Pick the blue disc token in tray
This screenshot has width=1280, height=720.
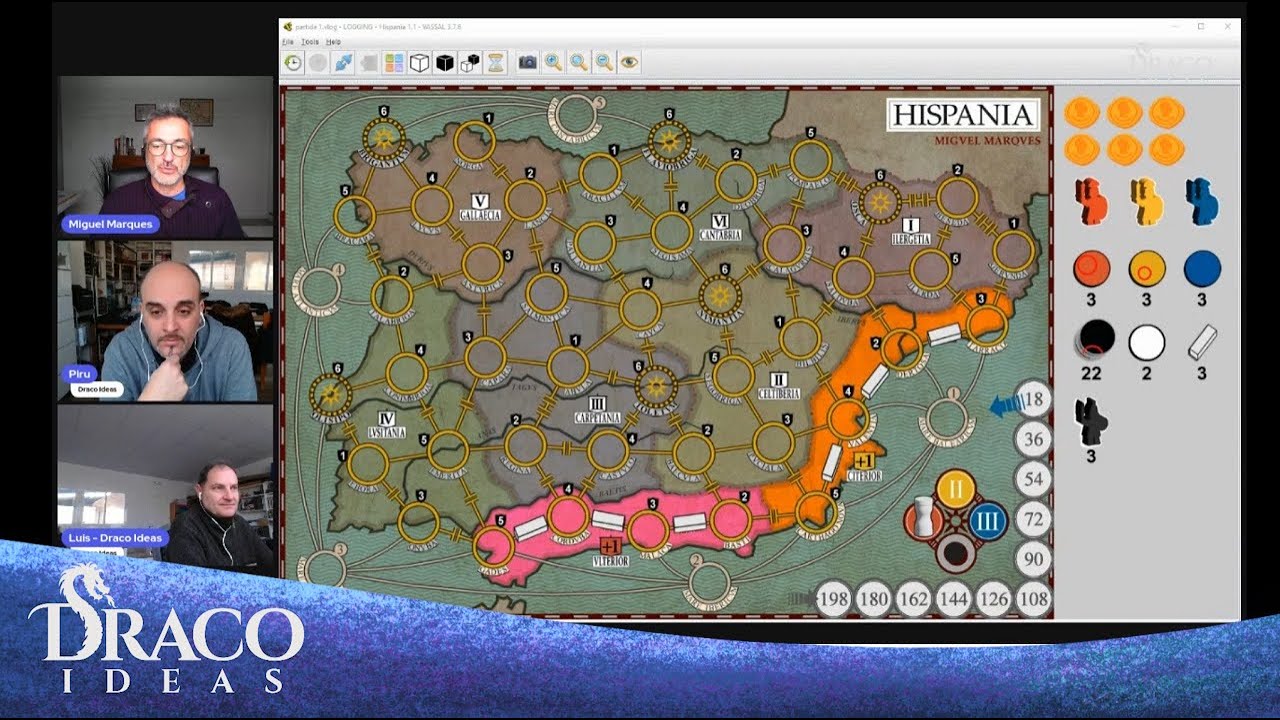pyautogui.click(x=1202, y=268)
